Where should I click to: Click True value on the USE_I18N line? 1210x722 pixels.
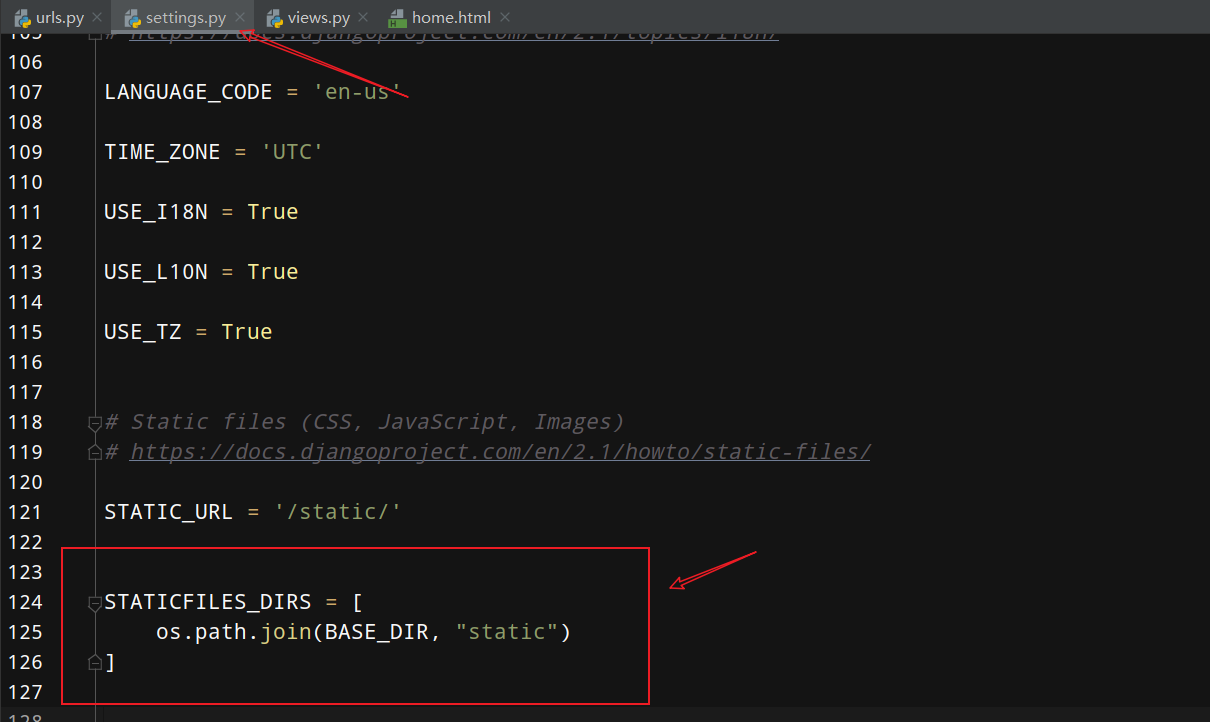pos(273,212)
